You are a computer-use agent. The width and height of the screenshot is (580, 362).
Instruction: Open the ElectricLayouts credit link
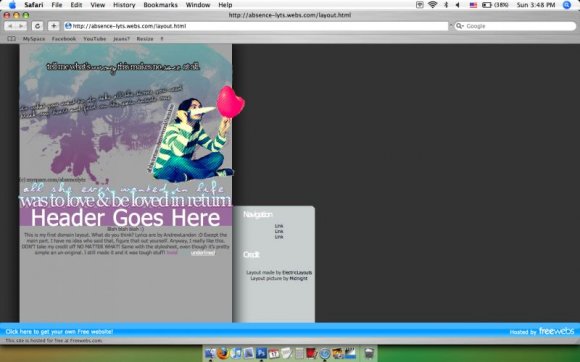point(297,273)
